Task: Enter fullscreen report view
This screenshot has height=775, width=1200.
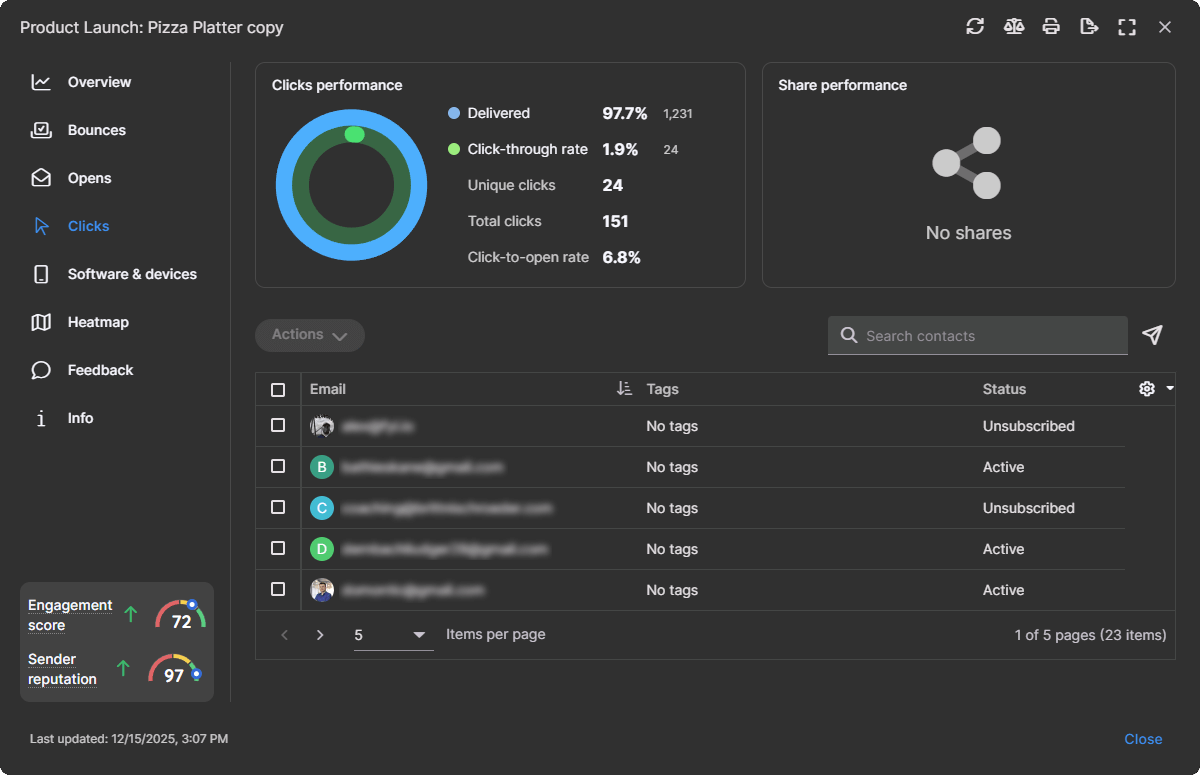Action: click(x=1127, y=27)
